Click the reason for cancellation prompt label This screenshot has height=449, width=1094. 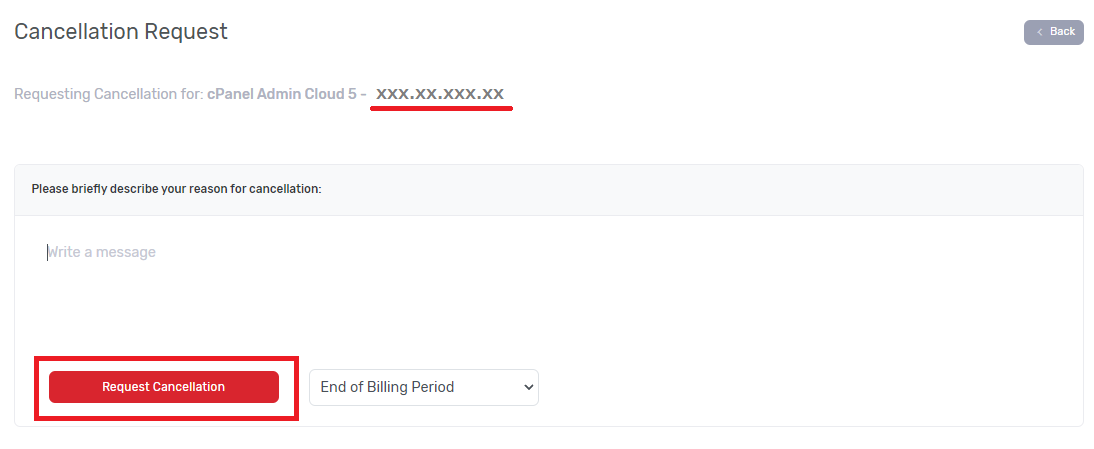pyautogui.click(x=176, y=188)
